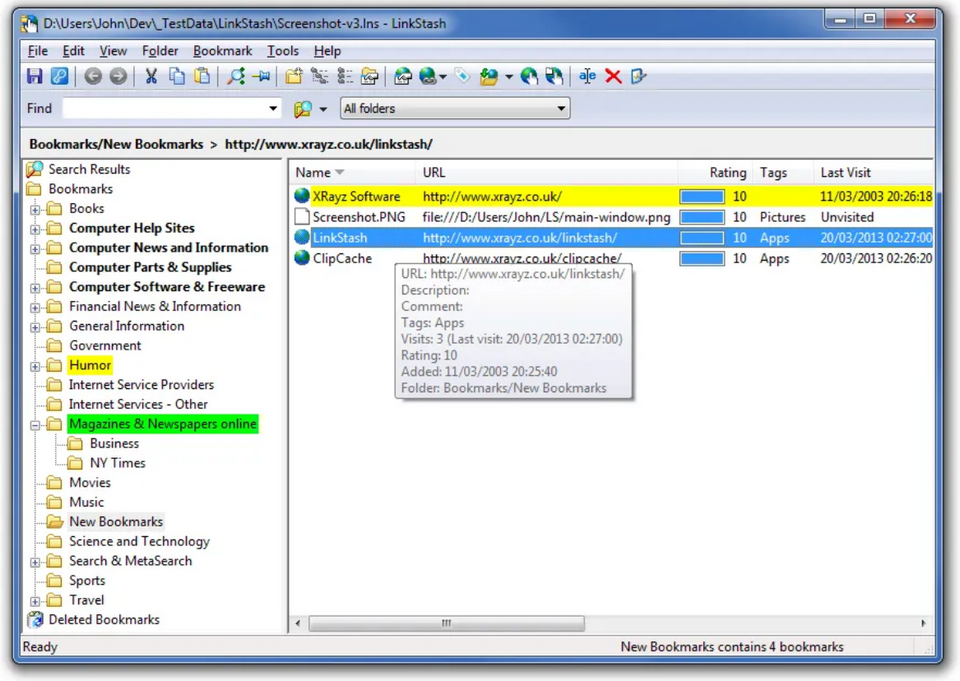Click the Back navigation arrow icon
Image resolution: width=960 pixels, height=681 pixels.
[93, 76]
